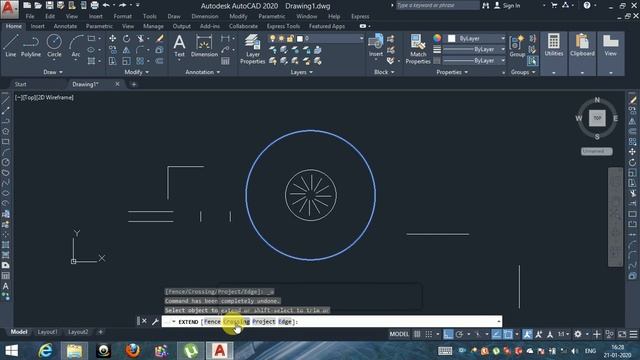
Task: Expand the Annotation panel
Action: 202,72
